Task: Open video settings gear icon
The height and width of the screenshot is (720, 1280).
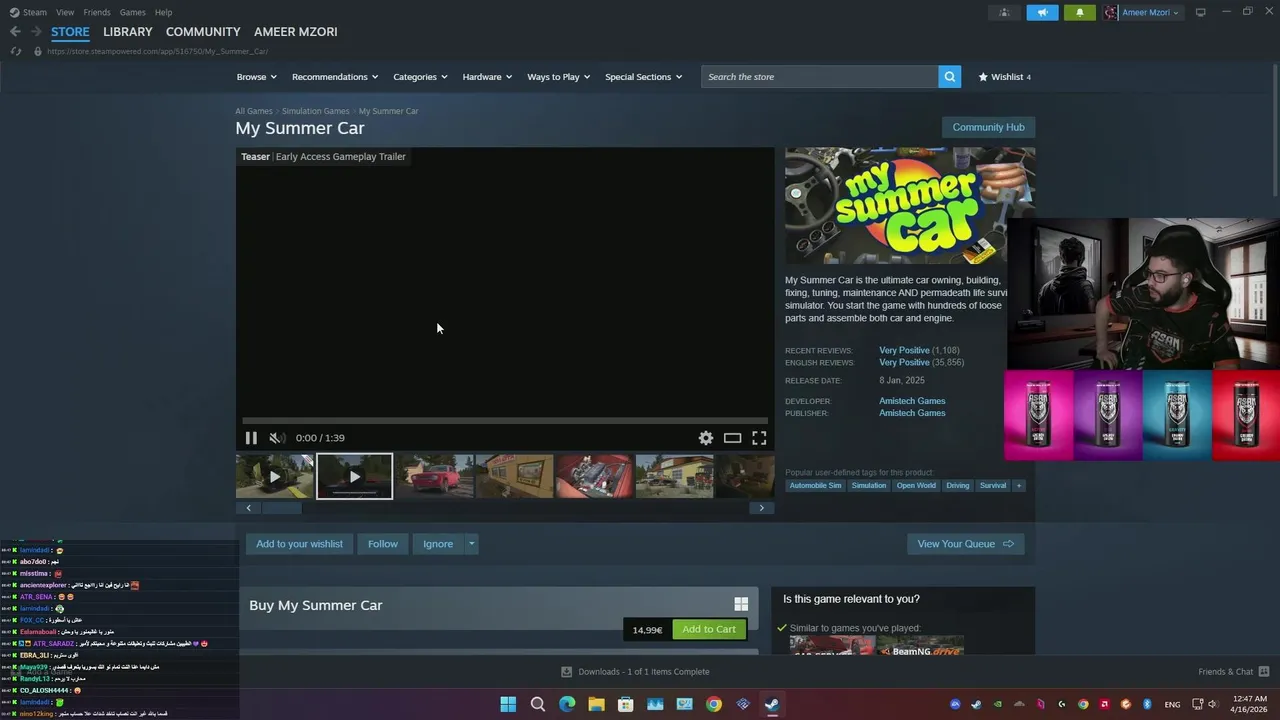Action: tap(706, 438)
